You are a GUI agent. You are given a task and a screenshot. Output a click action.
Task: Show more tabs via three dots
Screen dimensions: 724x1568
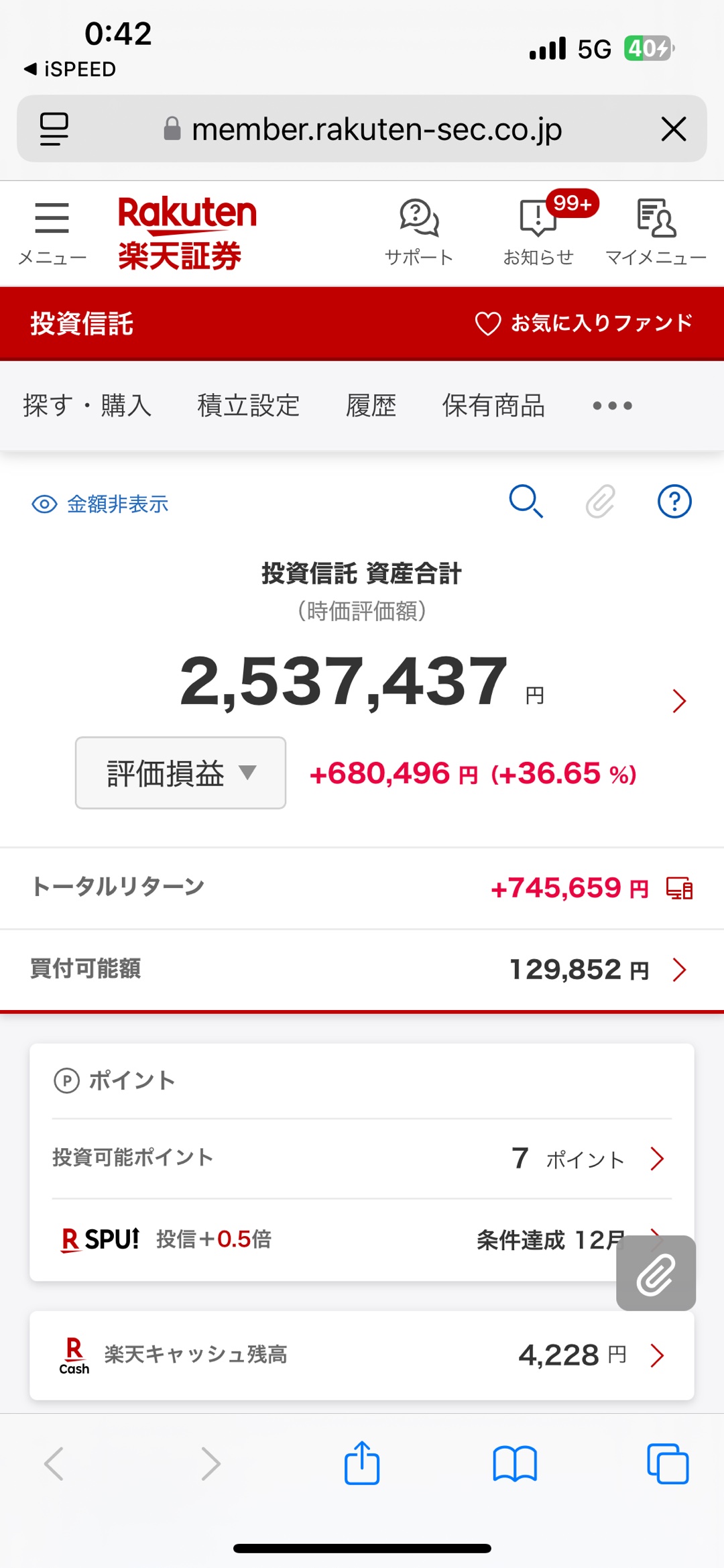612,405
